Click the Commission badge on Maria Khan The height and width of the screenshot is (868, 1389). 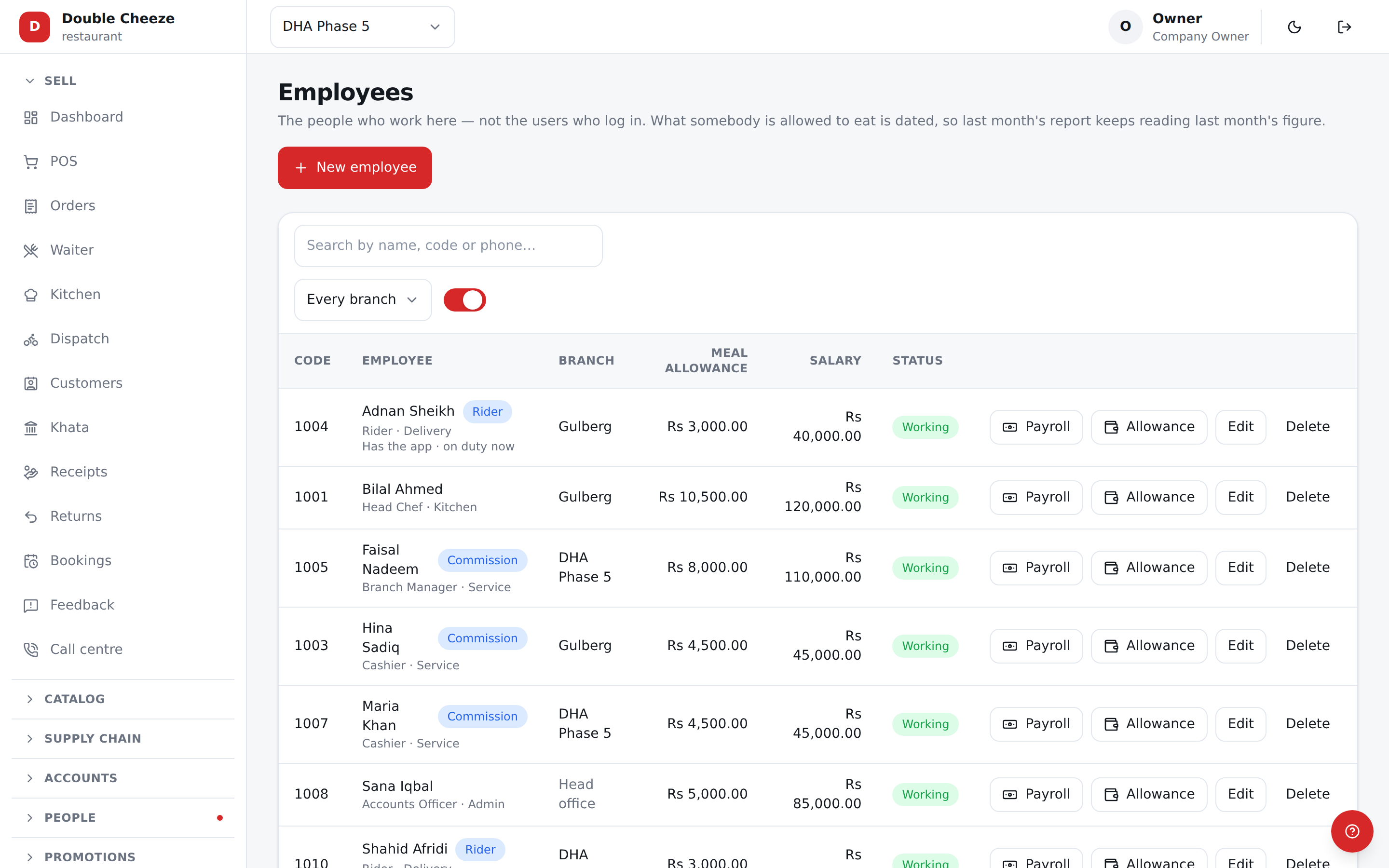482,717
